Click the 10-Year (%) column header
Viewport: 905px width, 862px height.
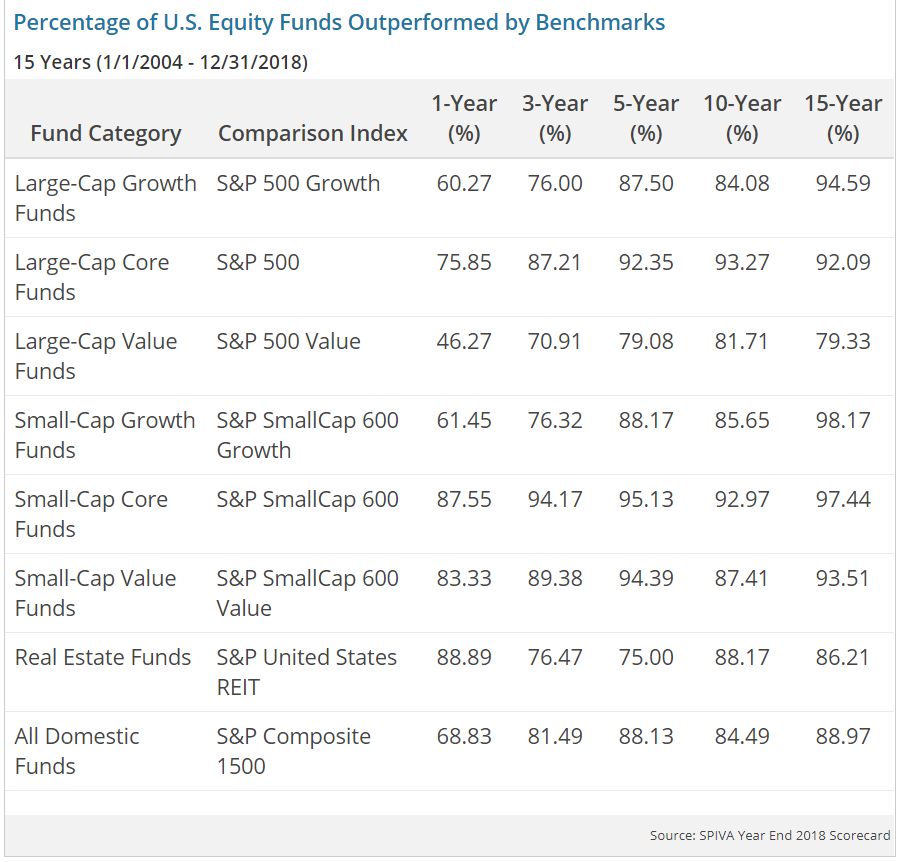click(x=742, y=118)
